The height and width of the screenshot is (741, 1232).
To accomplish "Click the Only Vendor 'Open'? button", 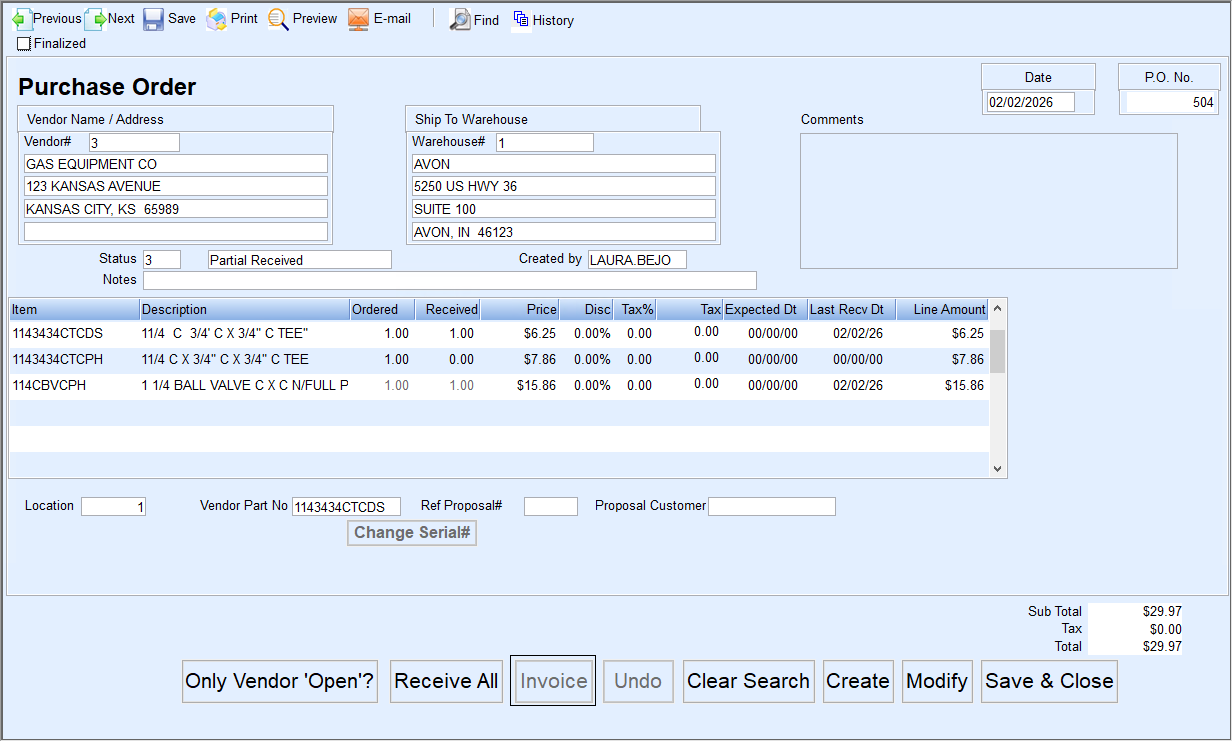I will 280,681.
